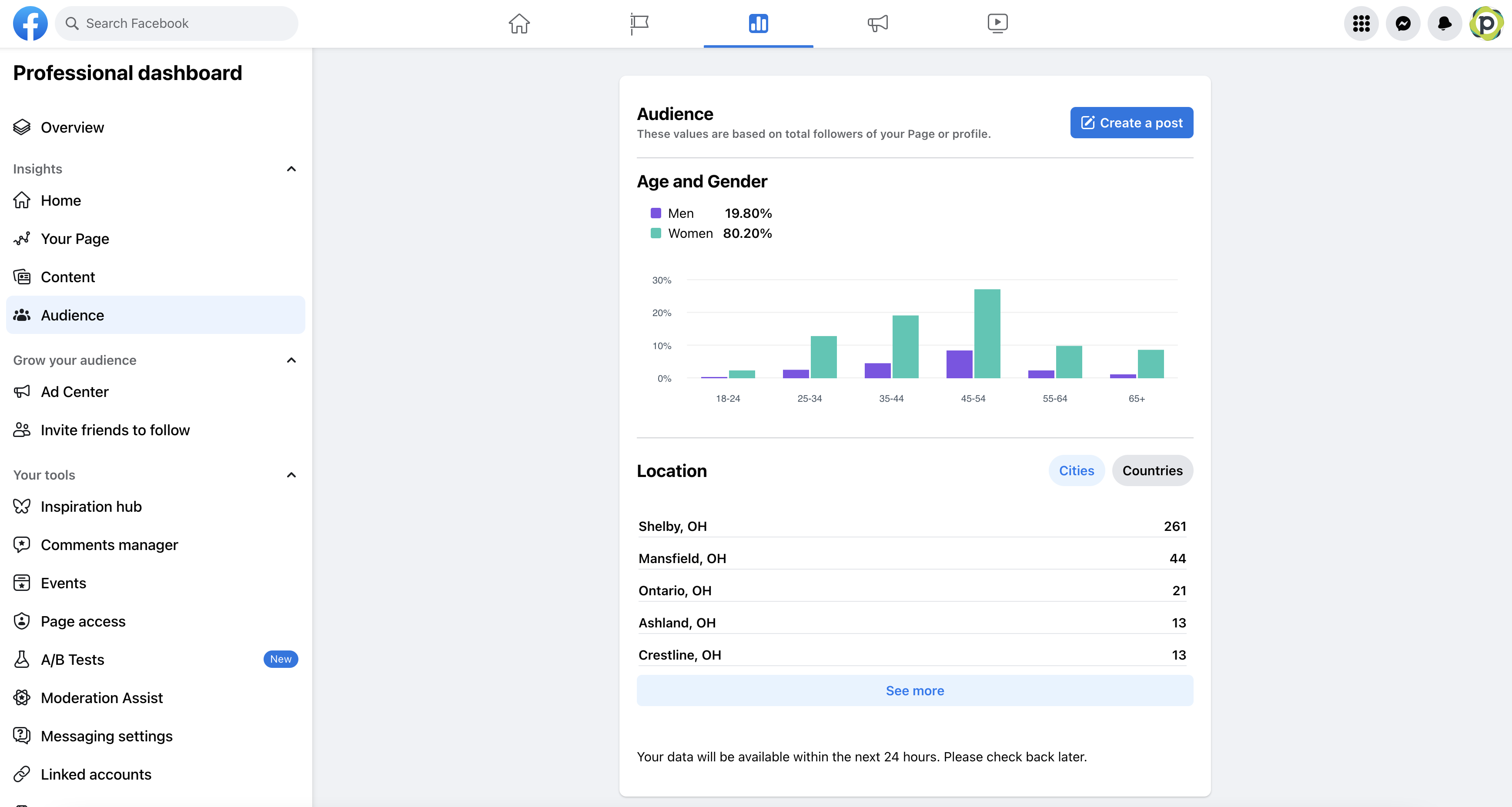Open the Video play icon in top bar
The width and height of the screenshot is (1512, 807).
click(x=997, y=23)
